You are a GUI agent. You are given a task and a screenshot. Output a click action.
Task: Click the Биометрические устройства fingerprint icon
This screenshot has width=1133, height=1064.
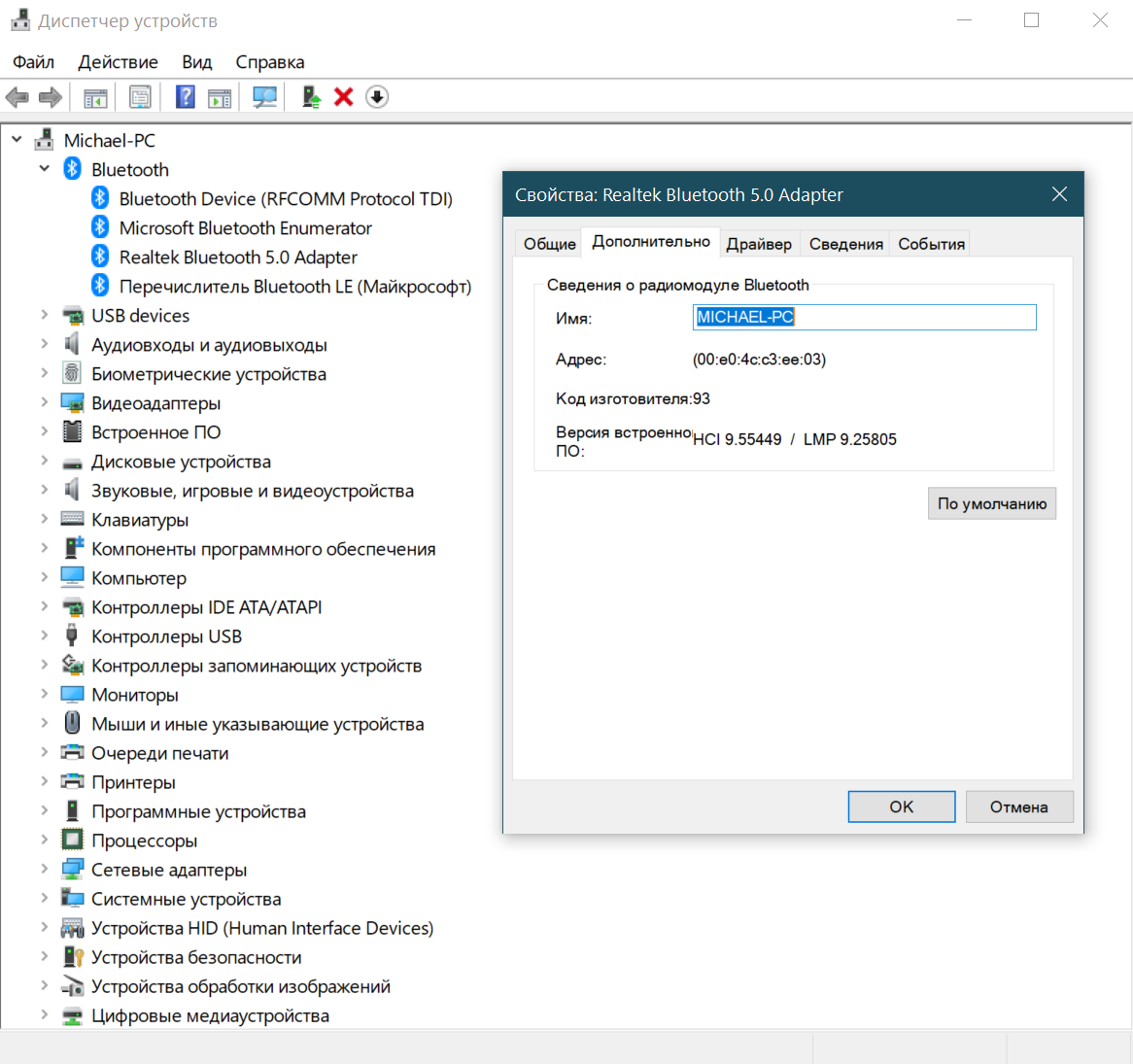(72, 373)
